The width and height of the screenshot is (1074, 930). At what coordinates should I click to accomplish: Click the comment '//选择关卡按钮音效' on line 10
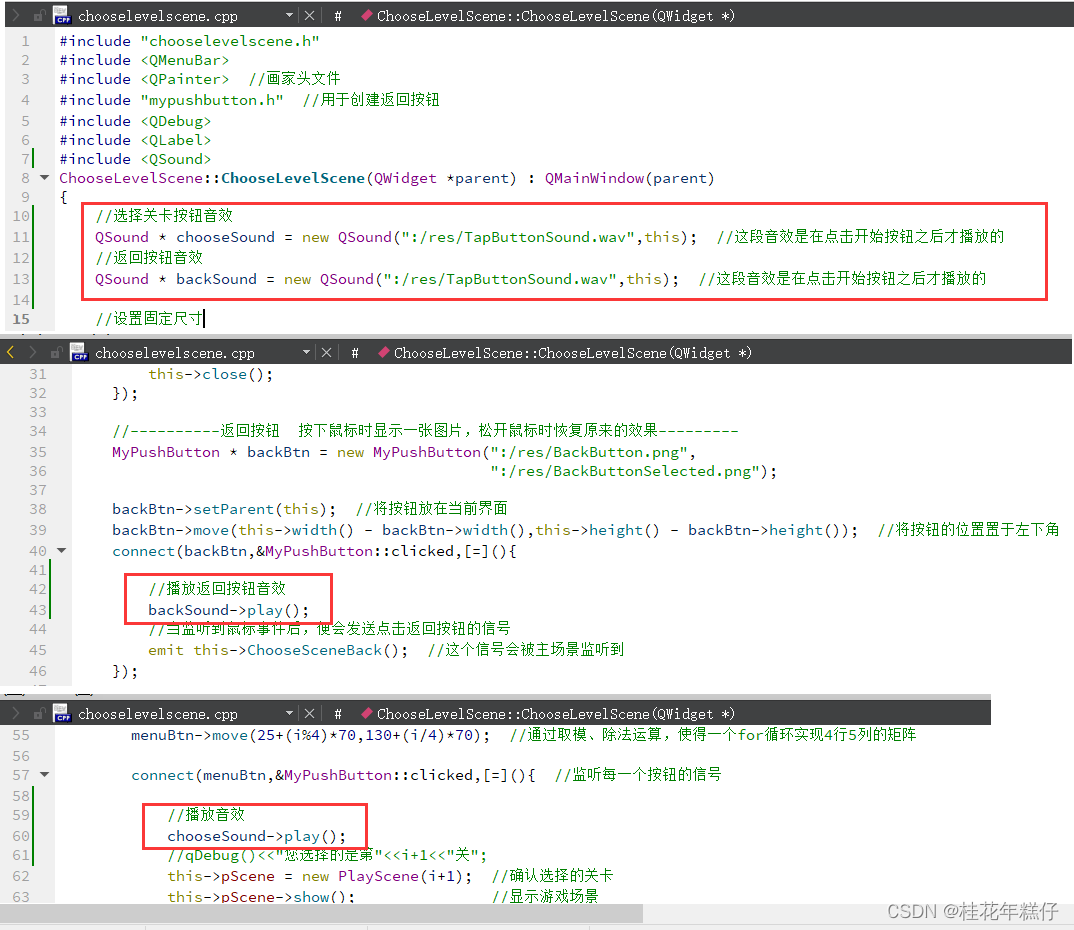coord(164,216)
